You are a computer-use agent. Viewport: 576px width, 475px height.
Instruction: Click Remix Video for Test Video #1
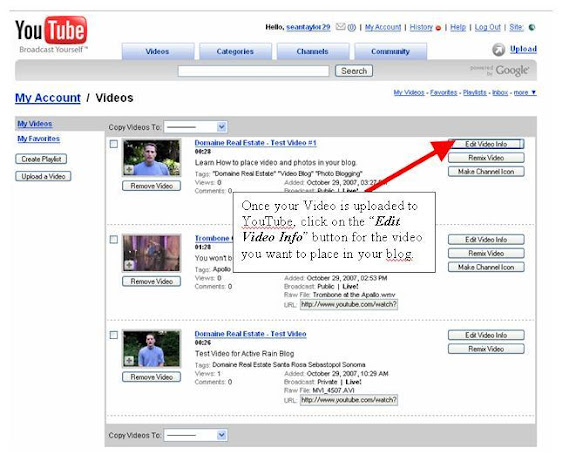tap(486, 158)
